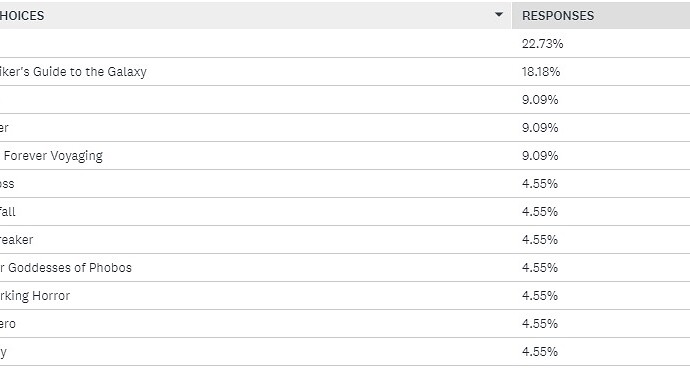This screenshot has width=690, height=368.
Task: Click the 9.09% value beside Forever Voyaging
Action: 540,156
